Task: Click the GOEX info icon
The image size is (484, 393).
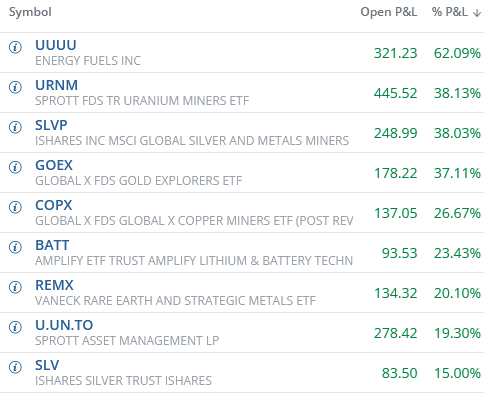Action: (15, 167)
